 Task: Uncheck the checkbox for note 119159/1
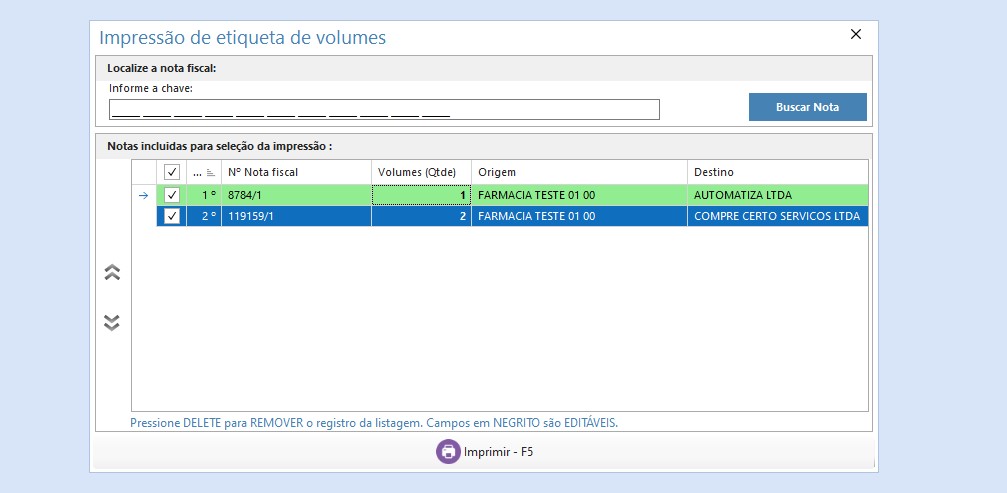tap(172, 216)
